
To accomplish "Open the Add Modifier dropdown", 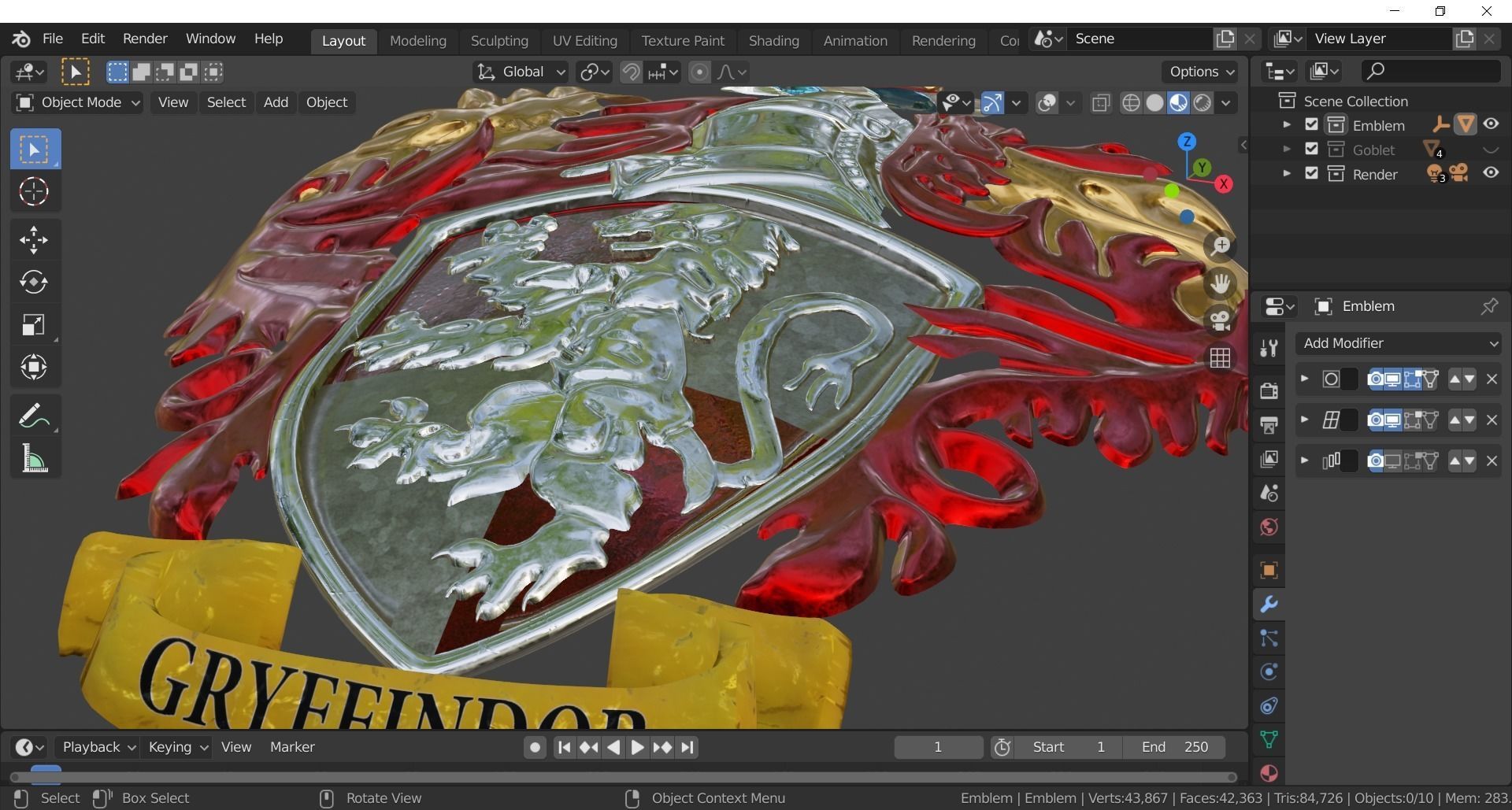I will pyautogui.click(x=1399, y=343).
